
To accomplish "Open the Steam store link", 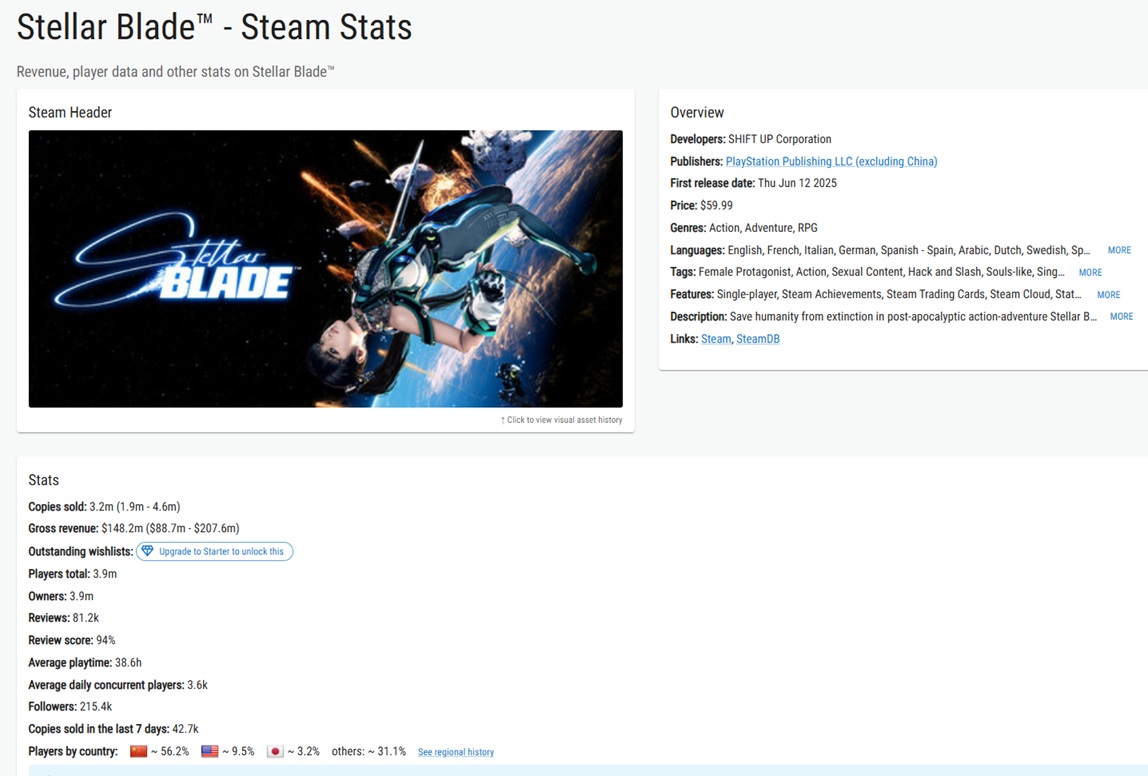I will (715, 339).
